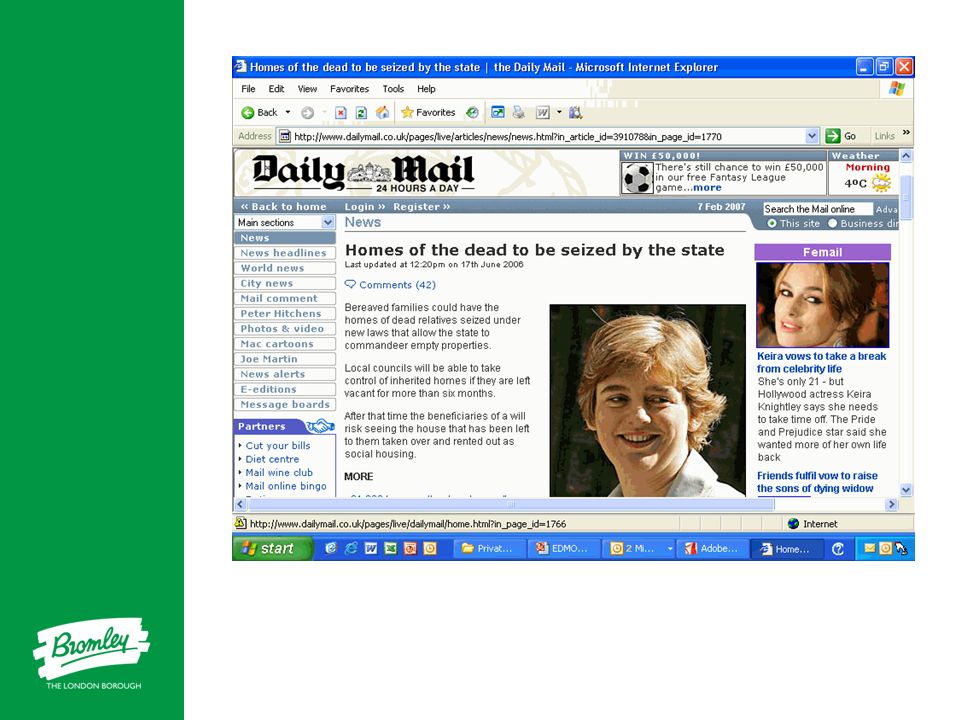Open the View menu

[307, 89]
